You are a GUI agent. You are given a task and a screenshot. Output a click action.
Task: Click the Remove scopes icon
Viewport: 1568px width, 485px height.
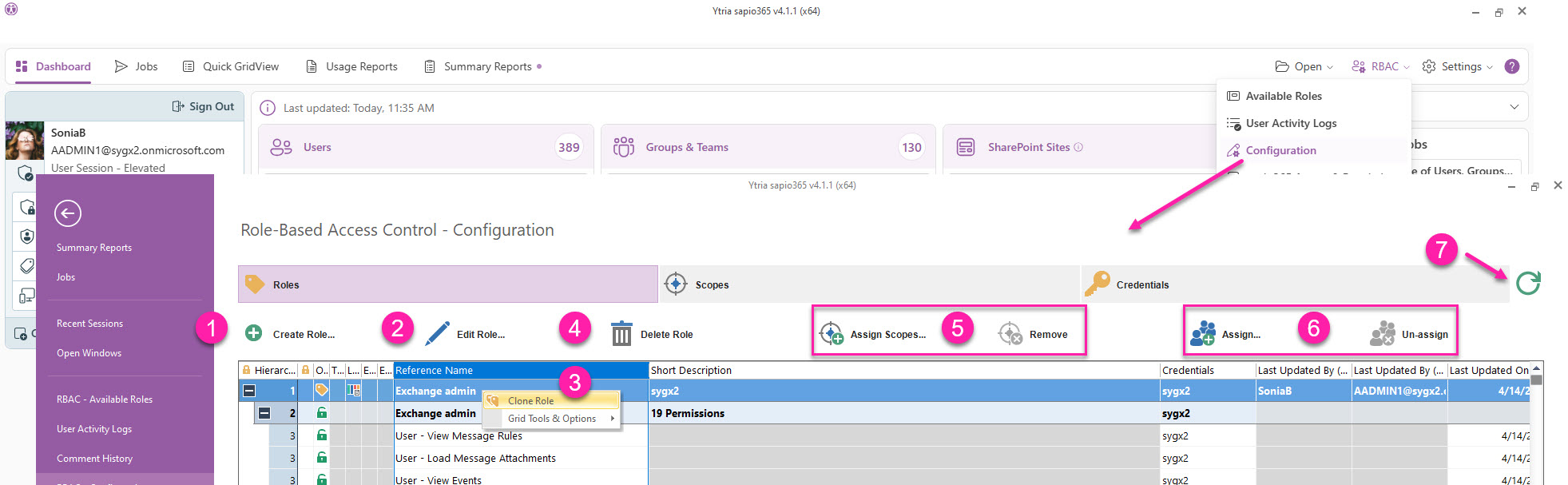(x=1010, y=334)
